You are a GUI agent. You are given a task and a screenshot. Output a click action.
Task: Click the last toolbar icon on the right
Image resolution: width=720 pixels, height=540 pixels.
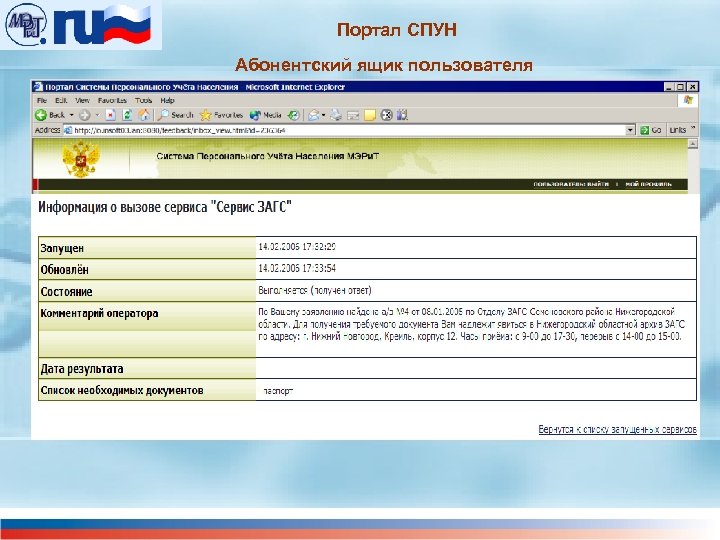[x=402, y=115]
